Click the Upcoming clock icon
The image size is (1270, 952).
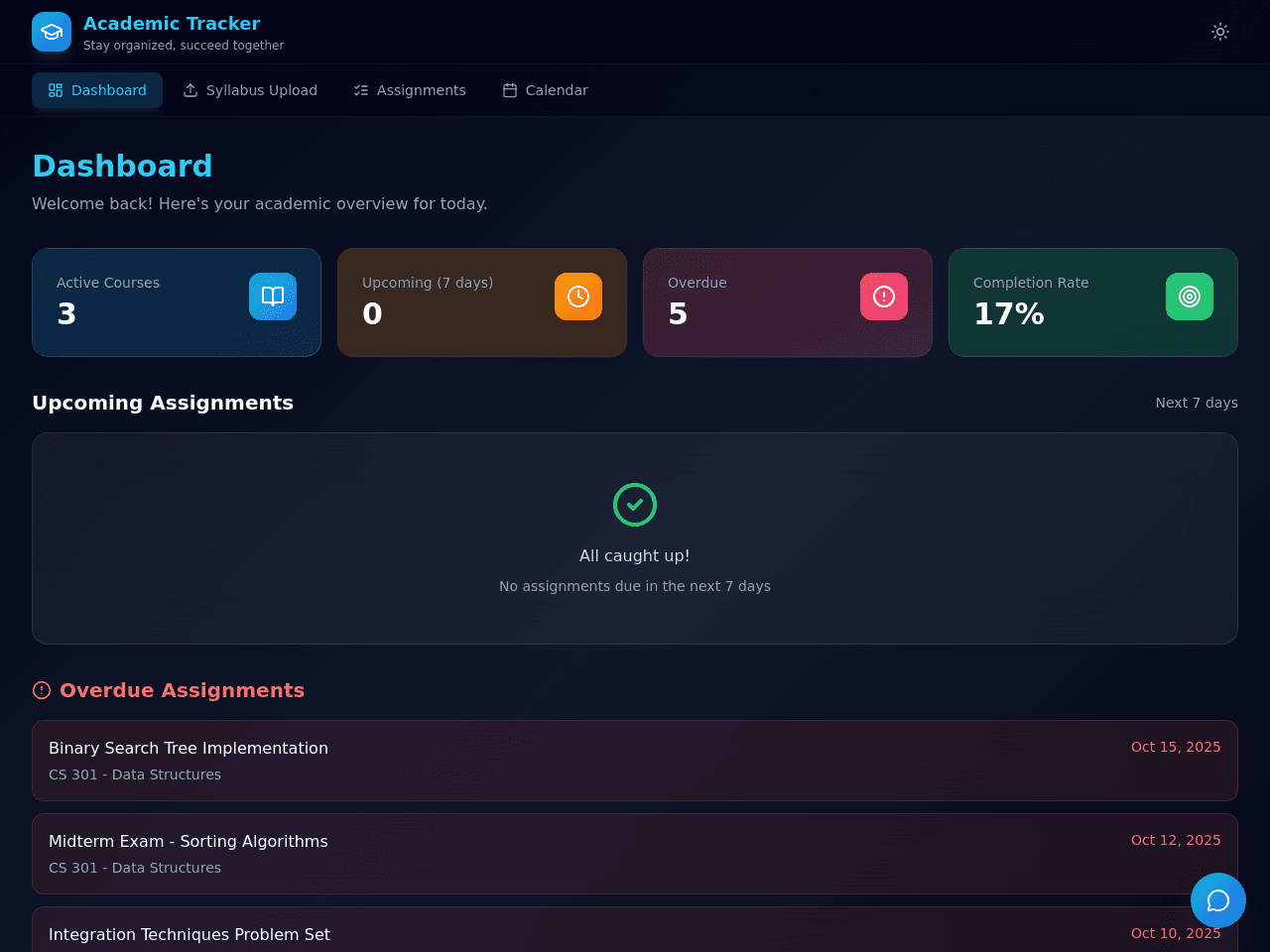click(578, 297)
